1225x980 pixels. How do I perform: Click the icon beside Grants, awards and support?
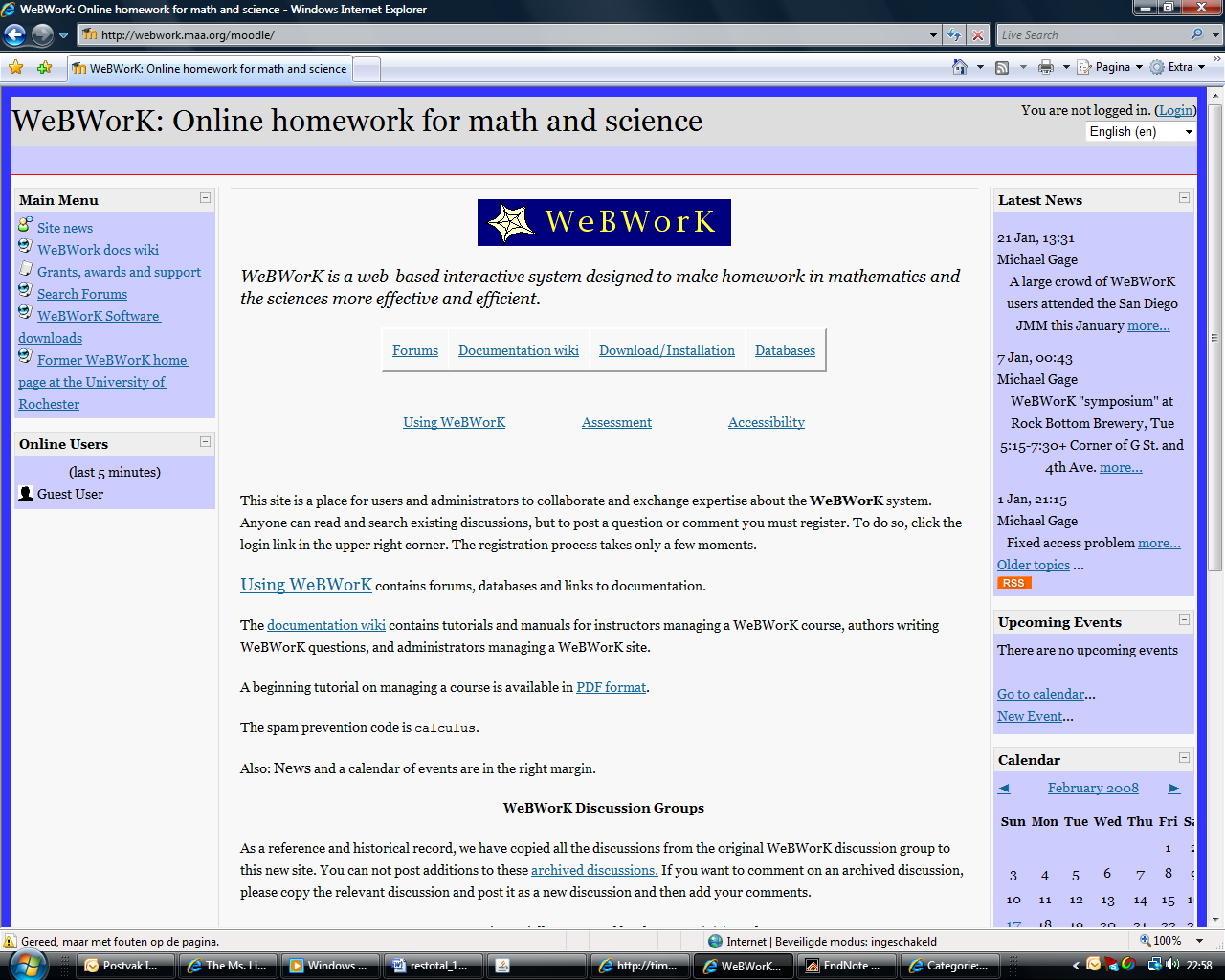click(26, 269)
